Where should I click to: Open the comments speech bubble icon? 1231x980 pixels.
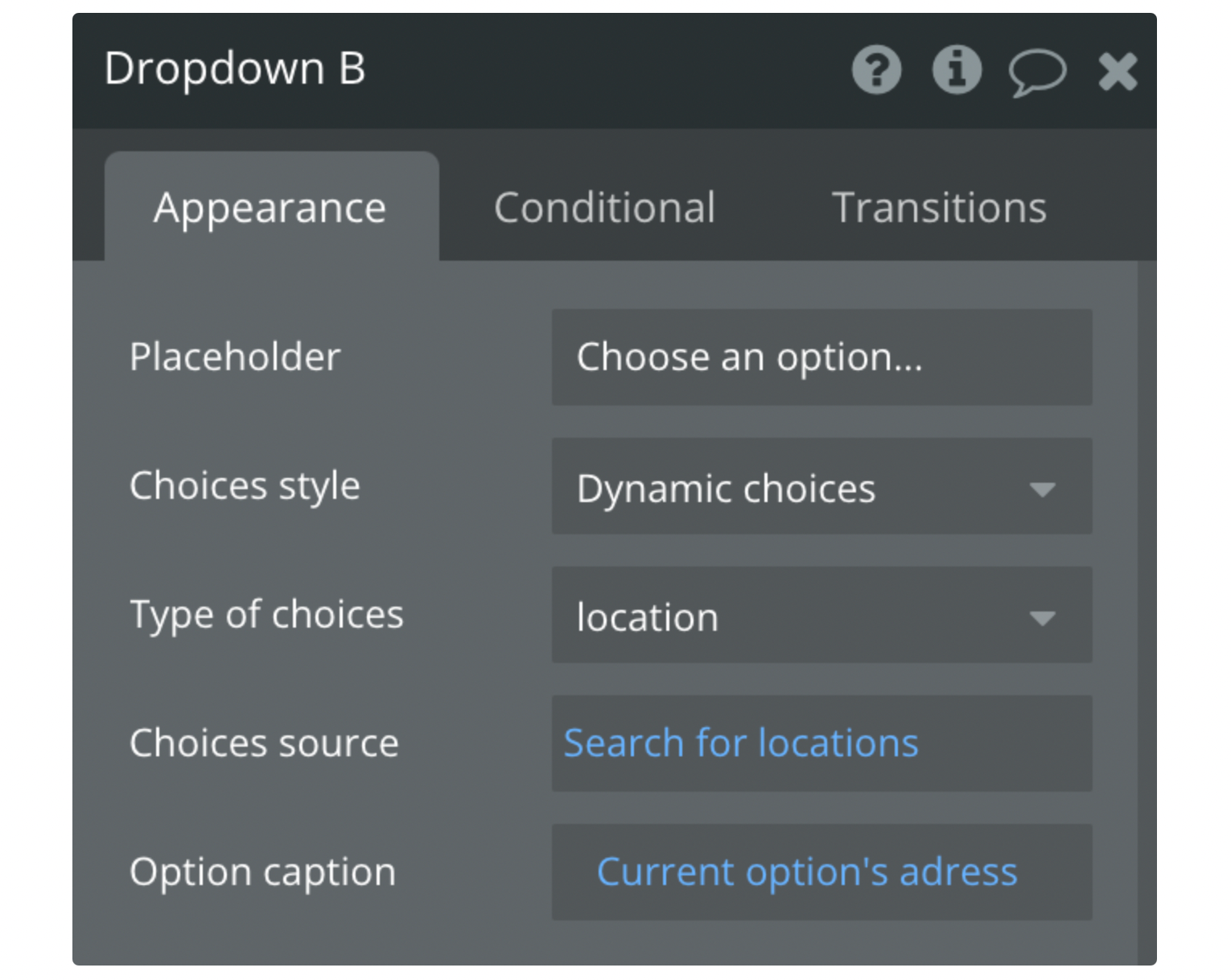click(x=1037, y=72)
